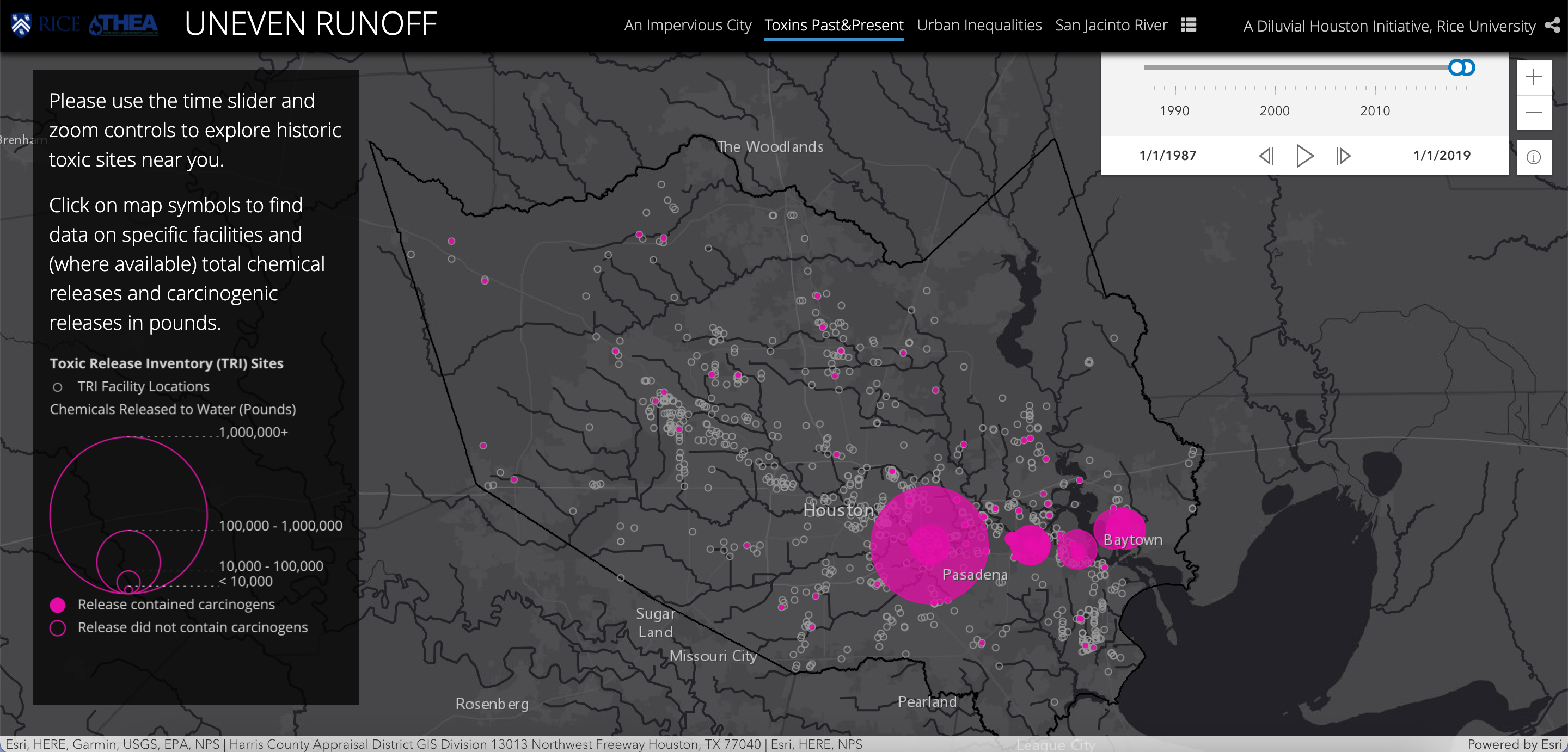Image resolution: width=1568 pixels, height=752 pixels.
Task: Click the THEA logo in the header
Action: [x=124, y=25]
